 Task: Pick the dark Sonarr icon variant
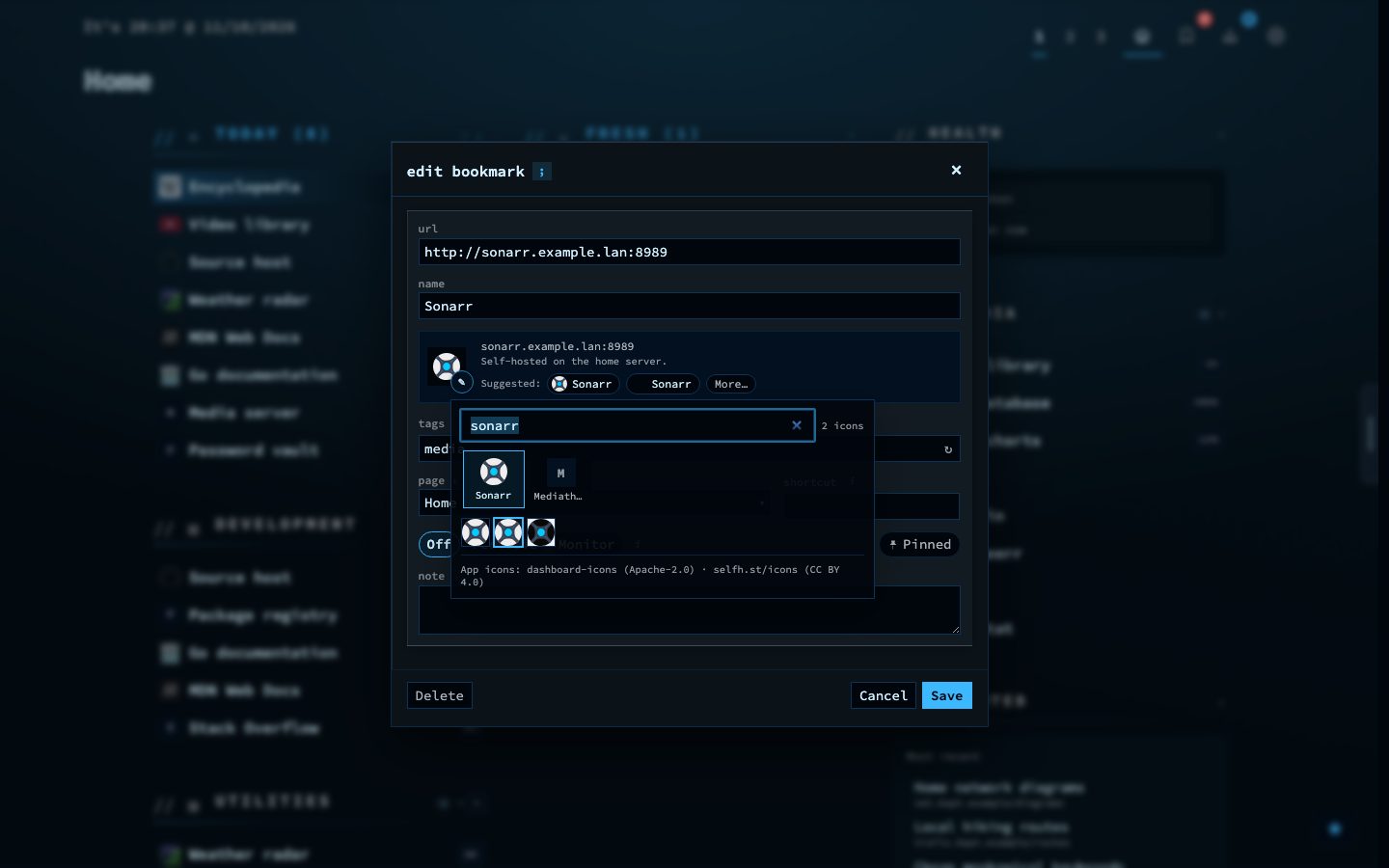point(541,532)
